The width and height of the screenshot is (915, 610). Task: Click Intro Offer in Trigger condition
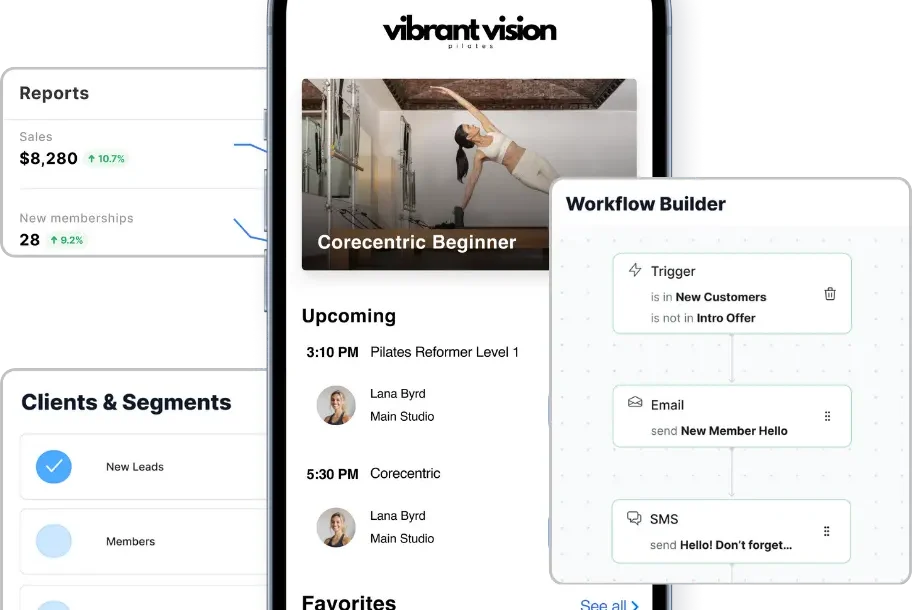point(726,318)
